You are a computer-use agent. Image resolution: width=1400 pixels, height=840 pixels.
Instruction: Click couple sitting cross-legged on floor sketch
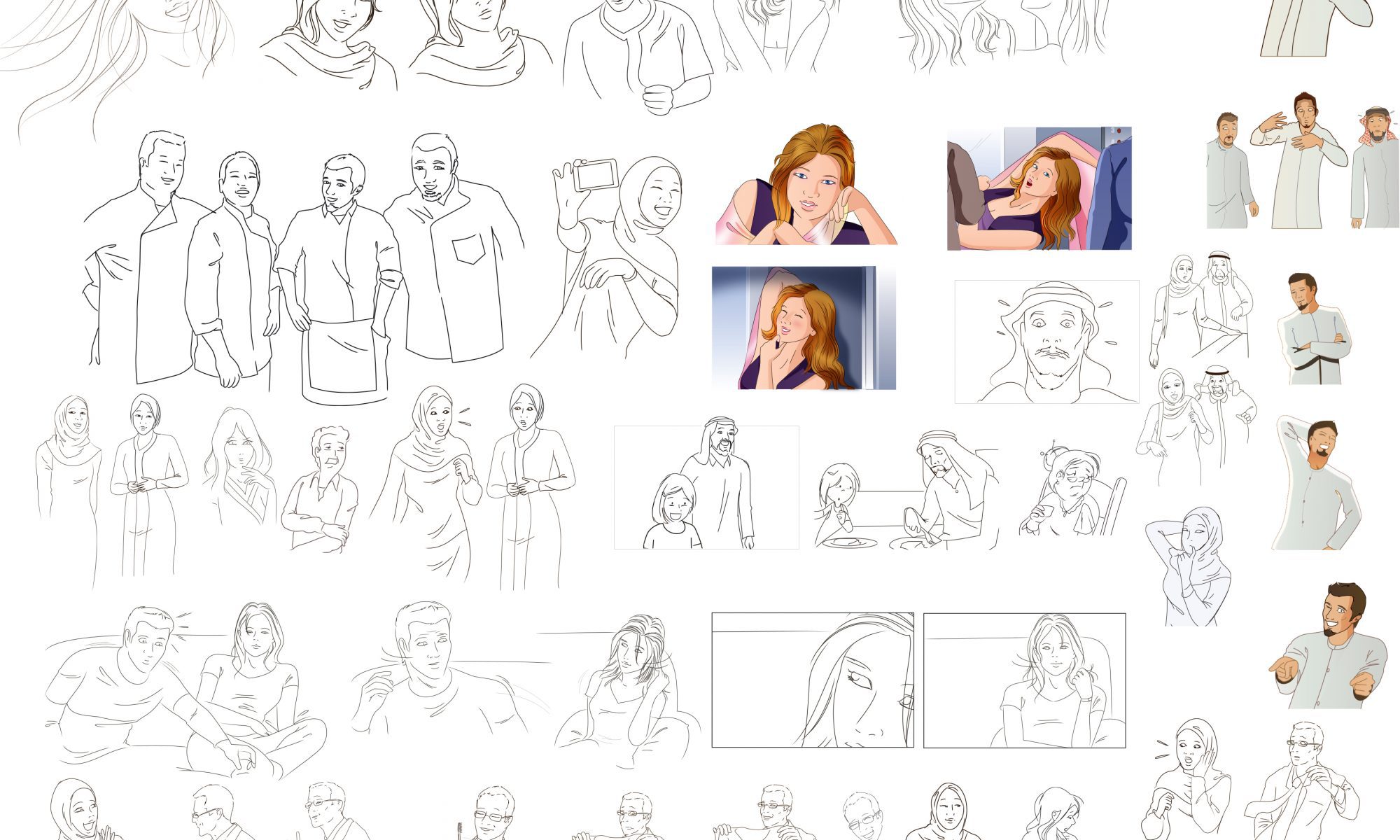[x=189, y=689]
